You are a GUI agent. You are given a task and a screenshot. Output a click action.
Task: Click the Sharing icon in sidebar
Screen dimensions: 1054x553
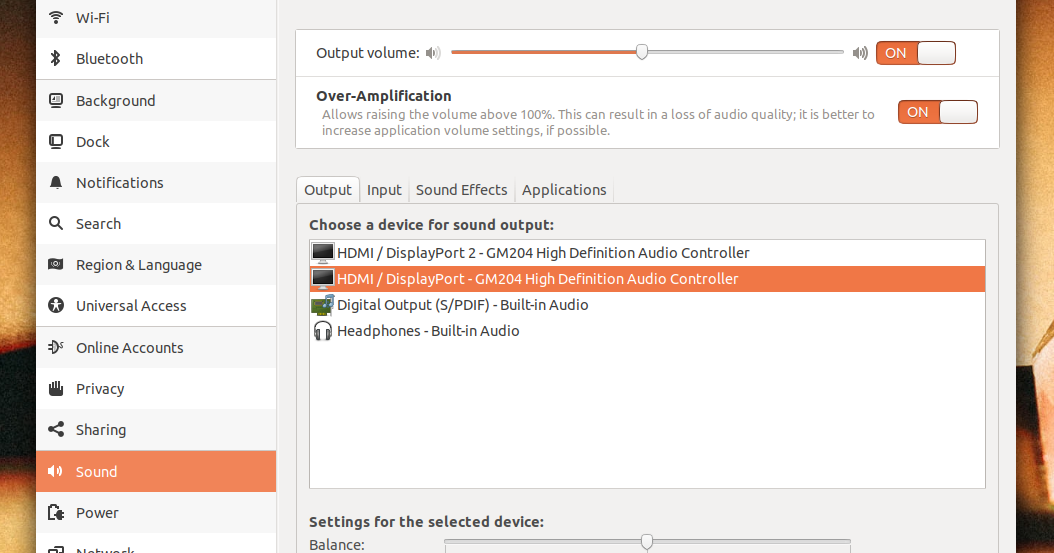[x=56, y=430]
